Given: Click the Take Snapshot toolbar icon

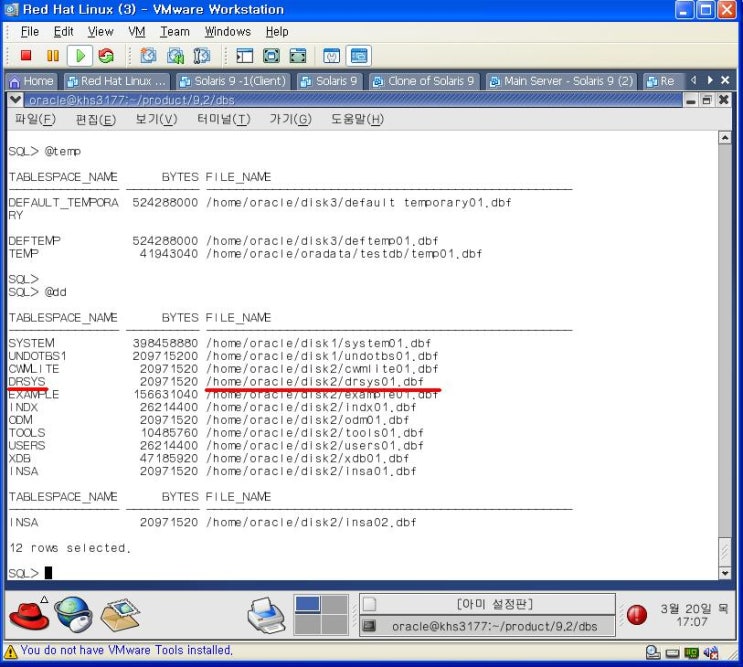Looking at the screenshot, I should pos(148,56).
